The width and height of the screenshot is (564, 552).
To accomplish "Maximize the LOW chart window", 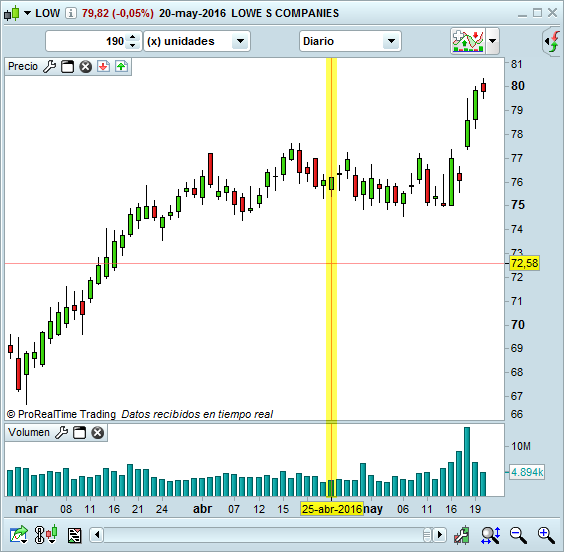I will click(x=537, y=13).
